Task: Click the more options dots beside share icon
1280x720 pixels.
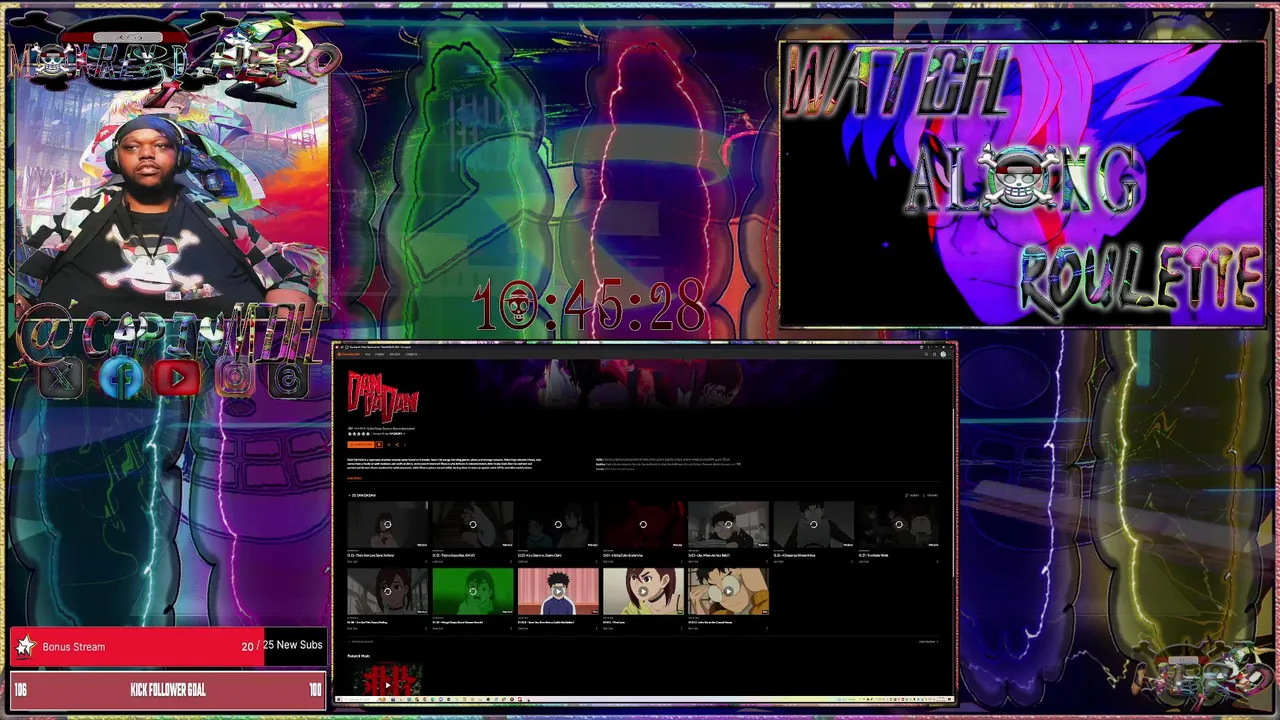Action: [x=405, y=444]
